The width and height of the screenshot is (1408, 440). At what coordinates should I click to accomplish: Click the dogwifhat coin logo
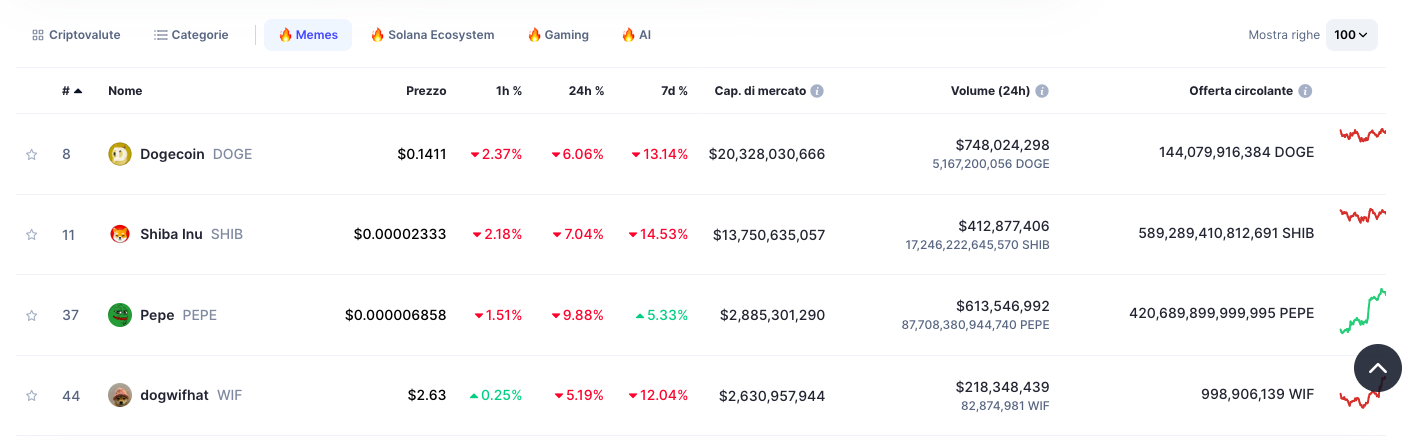point(120,395)
